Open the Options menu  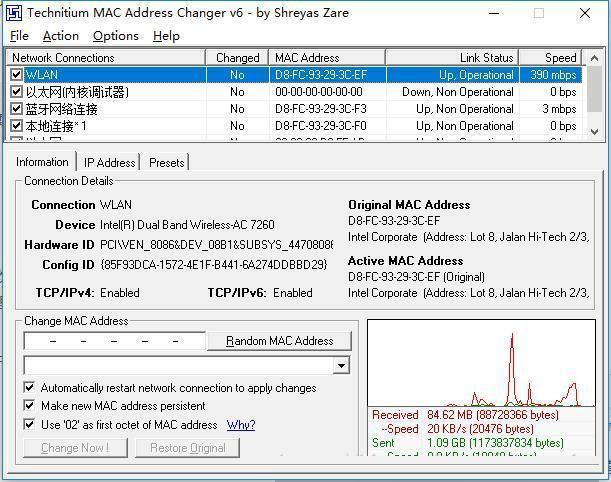click(116, 36)
